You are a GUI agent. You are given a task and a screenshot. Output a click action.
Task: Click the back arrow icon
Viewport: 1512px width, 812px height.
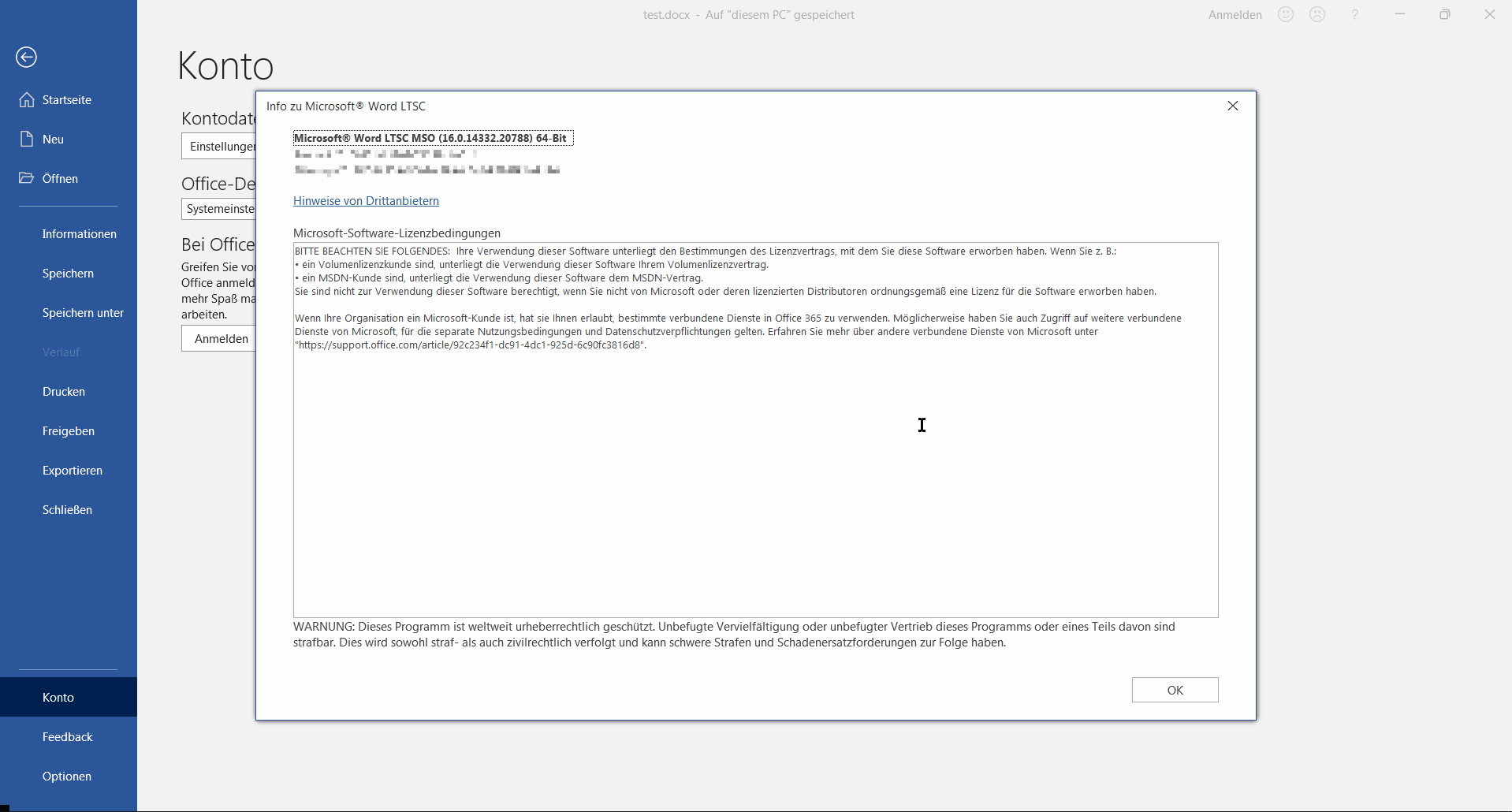26,58
